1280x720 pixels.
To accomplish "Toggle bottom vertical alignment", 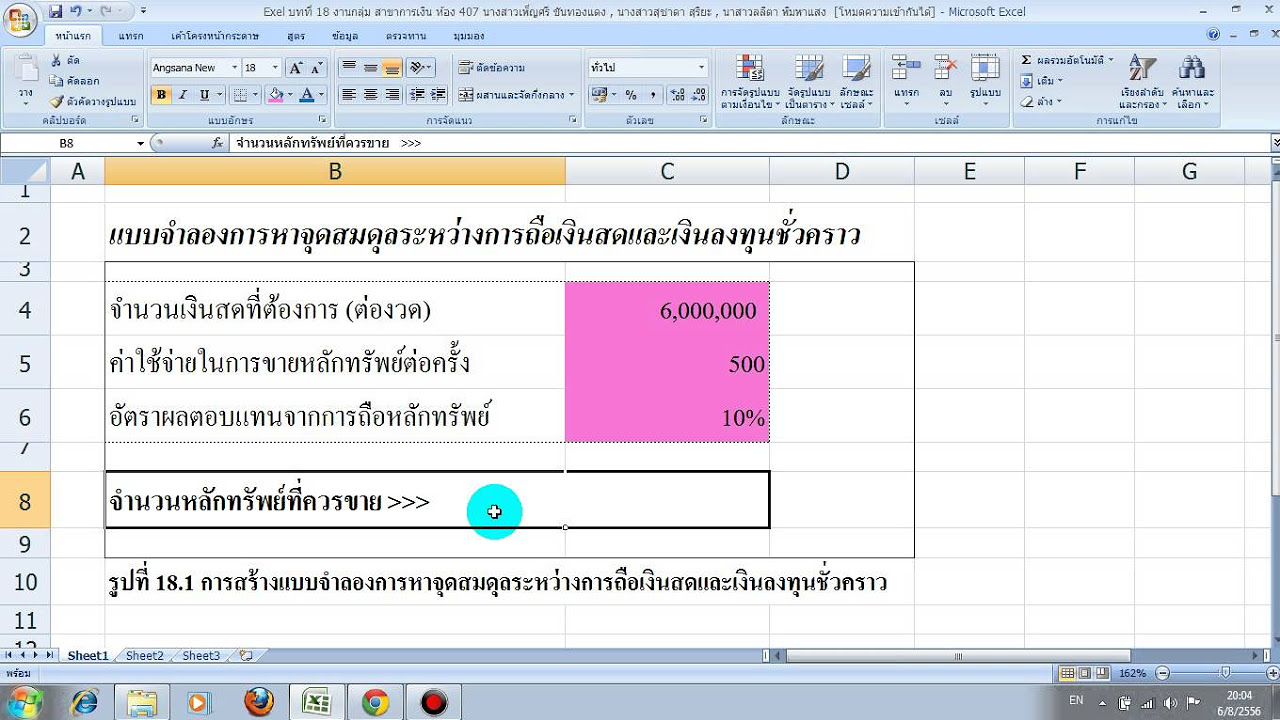I will click(392, 68).
